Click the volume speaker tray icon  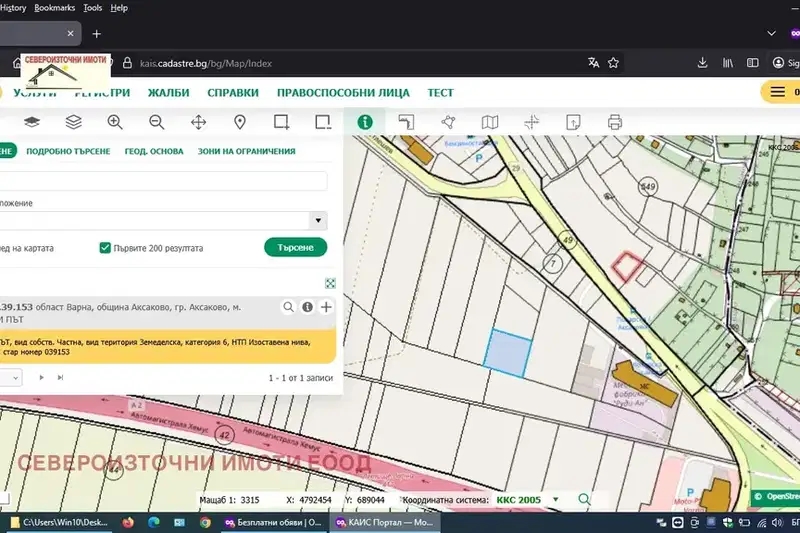(x=777, y=522)
